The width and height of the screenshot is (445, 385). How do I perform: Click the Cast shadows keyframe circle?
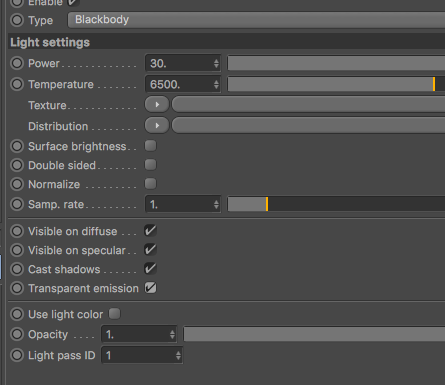click(x=17, y=269)
